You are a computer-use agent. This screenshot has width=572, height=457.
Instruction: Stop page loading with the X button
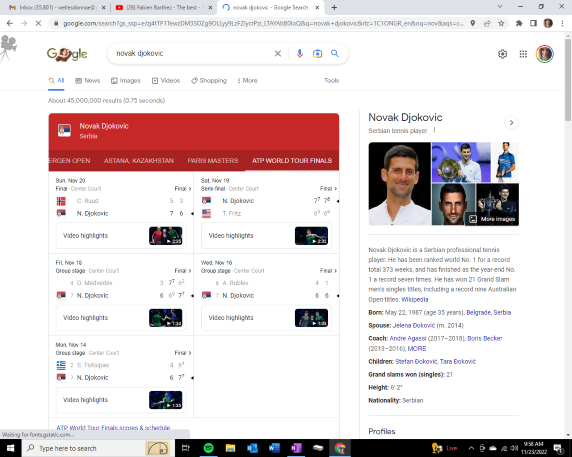pyautogui.click(x=38, y=23)
